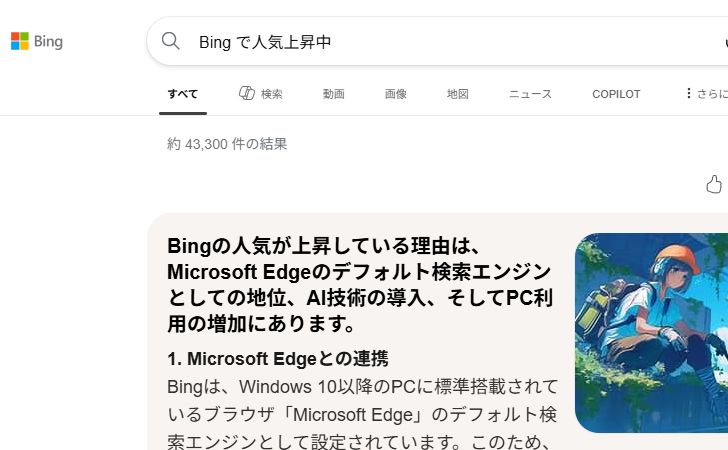This screenshot has height=450, width=728.
Task: Click the 検索 tab label
Action: [x=271, y=94]
